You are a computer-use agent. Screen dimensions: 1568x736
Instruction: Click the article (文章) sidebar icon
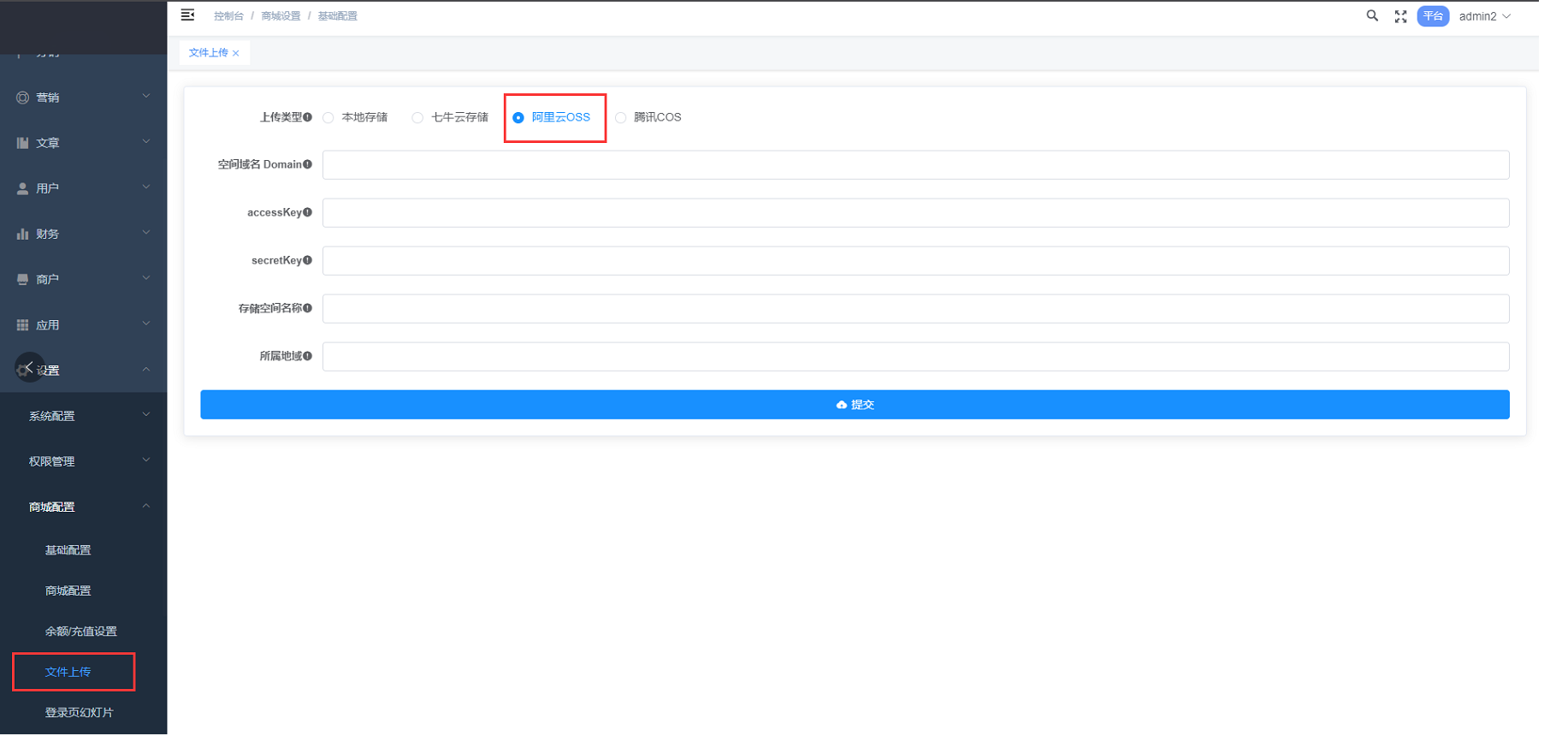[x=22, y=143]
